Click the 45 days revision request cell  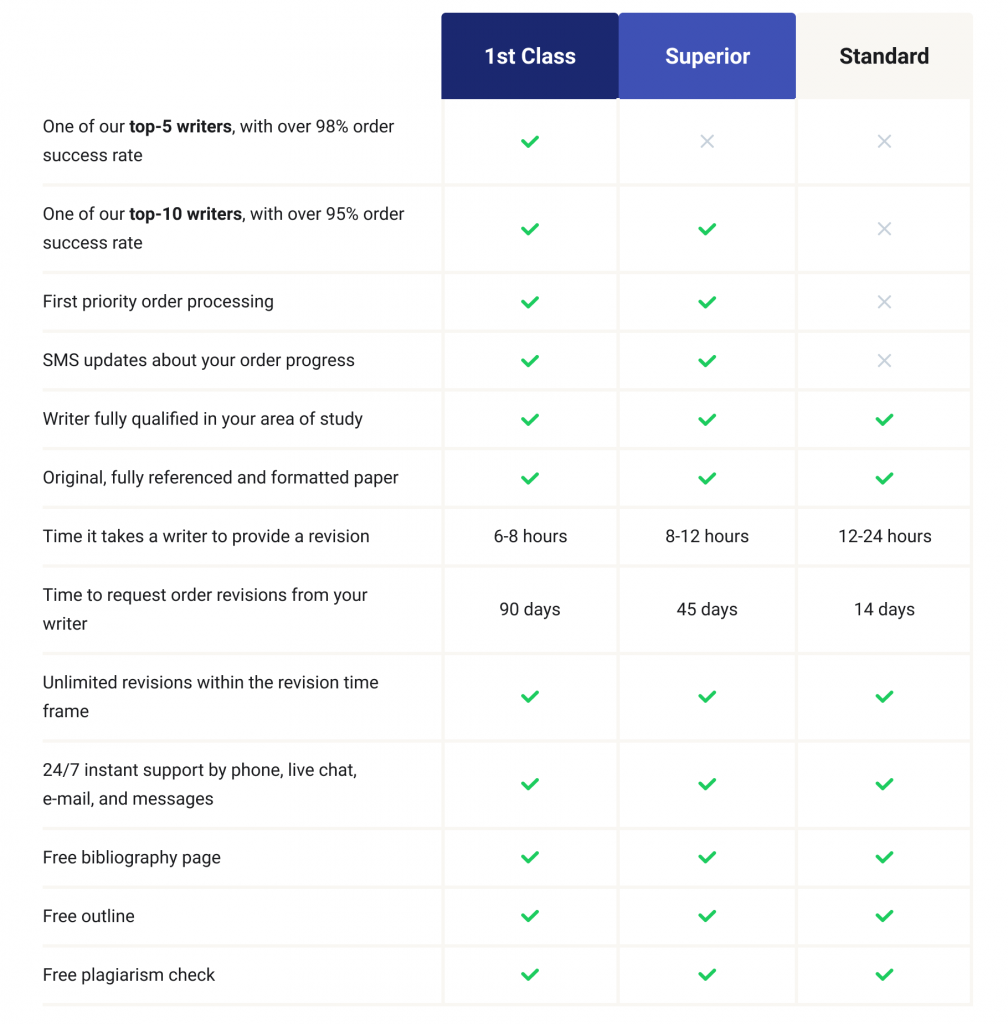point(707,610)
